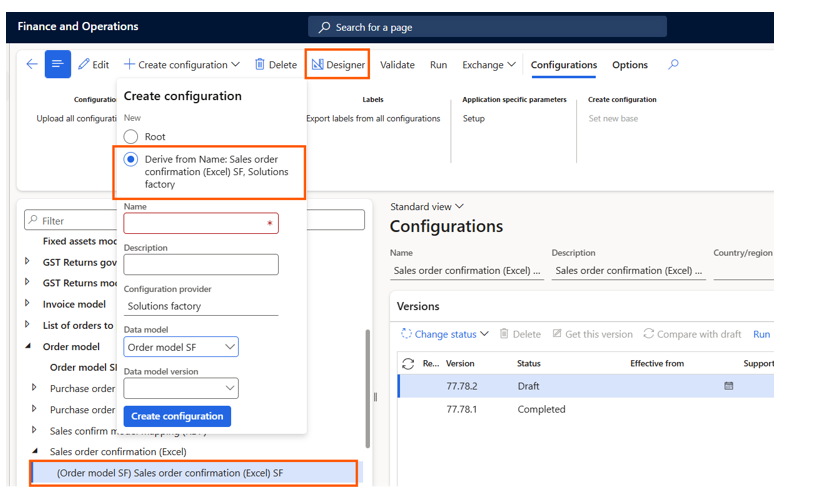Select version 77.78.1 Completed row
Image resolution: width=824 pixels, height=499 pixels.
coord(586,409)
